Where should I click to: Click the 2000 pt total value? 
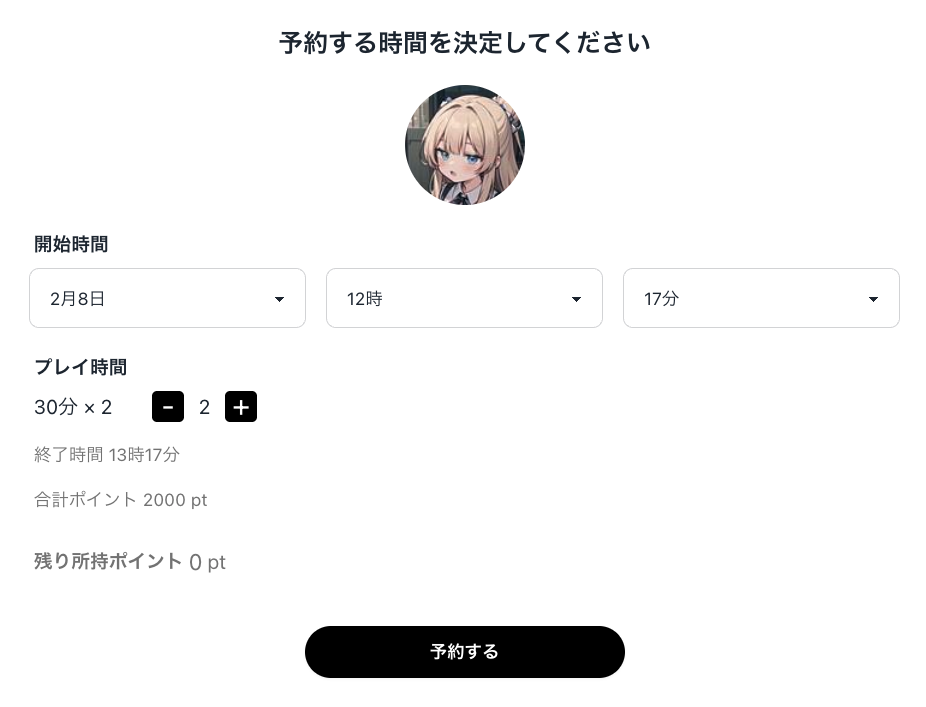(x=175, y=500)
